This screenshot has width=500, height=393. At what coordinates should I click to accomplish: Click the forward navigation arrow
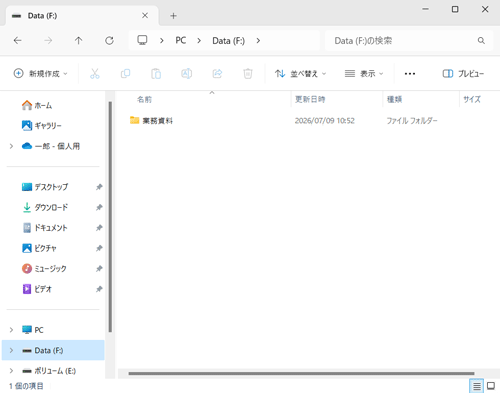click(48, 41)
